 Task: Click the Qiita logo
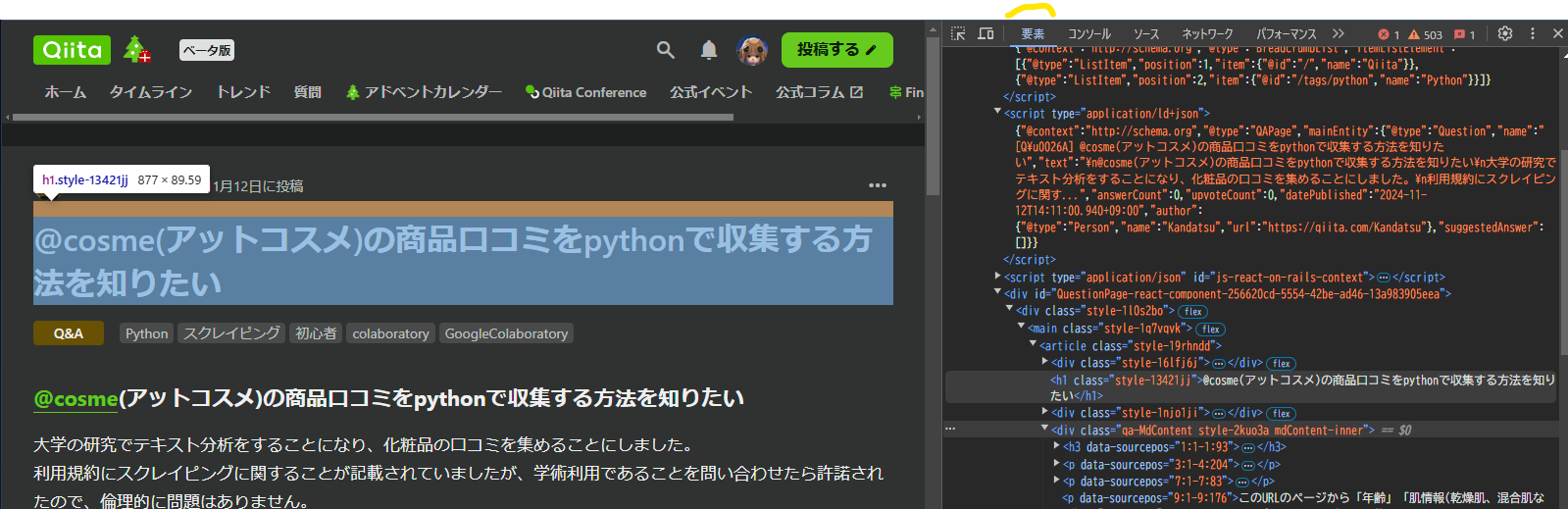(73, 50)
